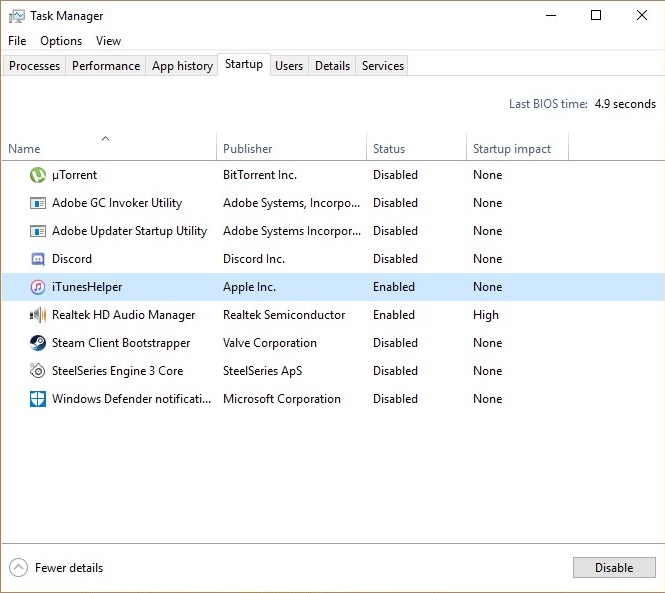Screen dimensions: 665x593
Task: Sort by the Name column header
Action: pos(109,147)
